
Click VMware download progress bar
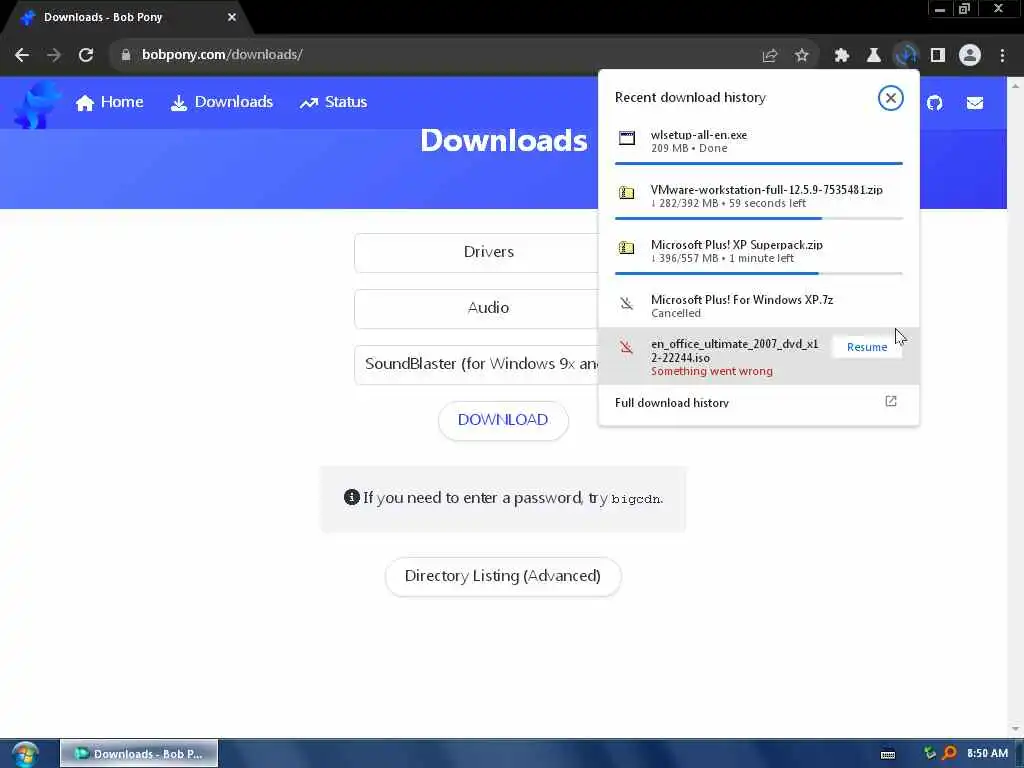[x=758, y=218]
